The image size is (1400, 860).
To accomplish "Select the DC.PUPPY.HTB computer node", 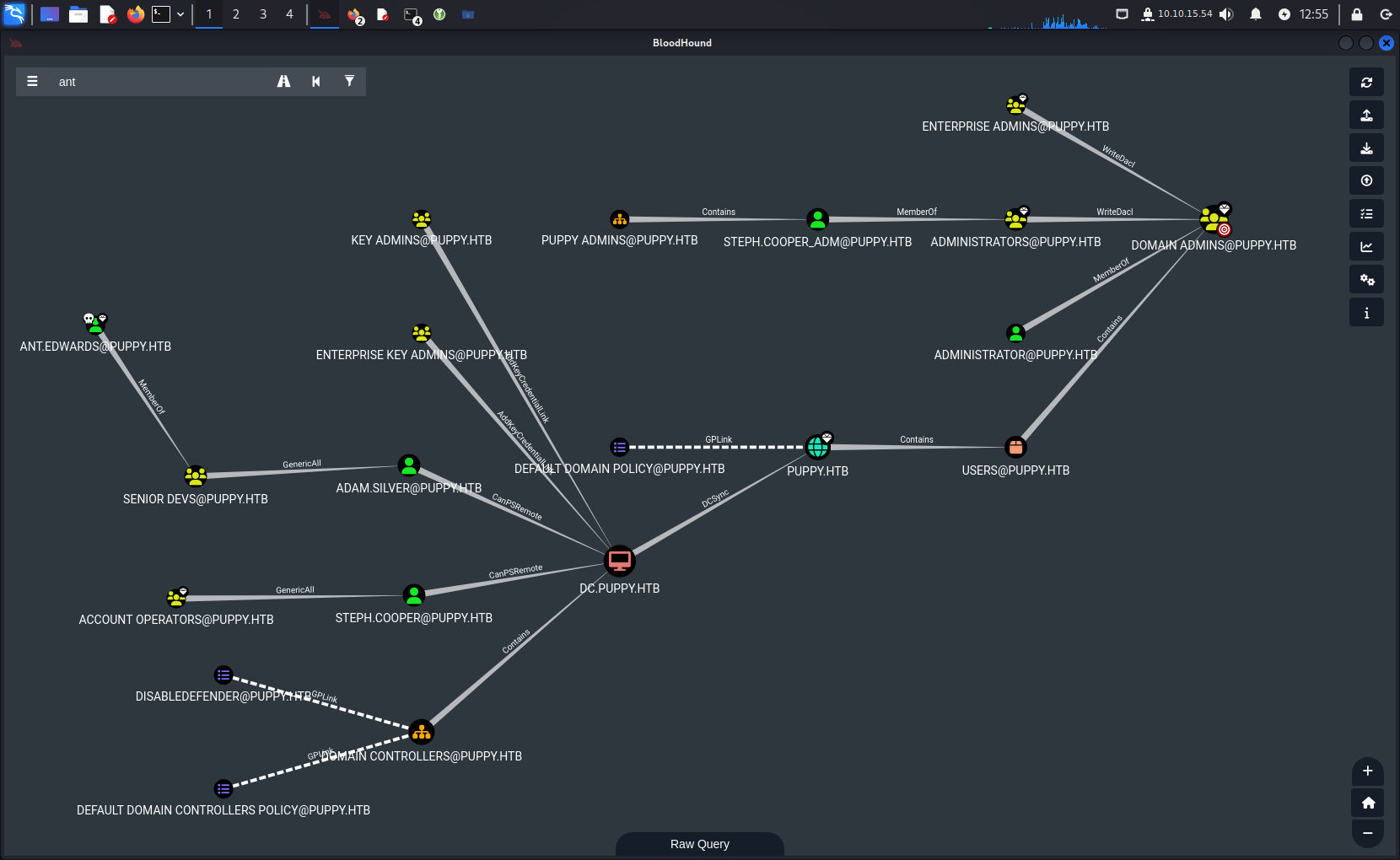I will coord(620,561).
